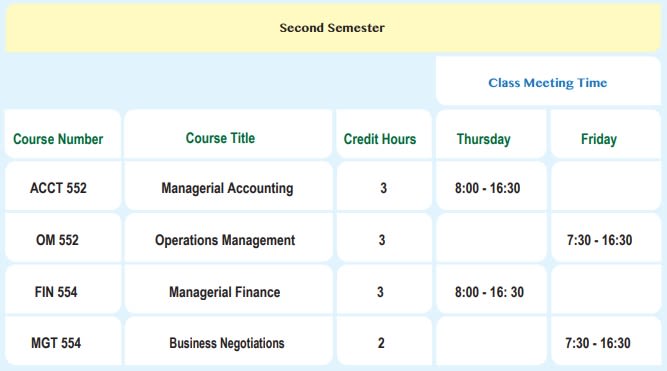667x371 pixels.
Task: Click the Credit Hours column header
Action: tap(384, 134)
